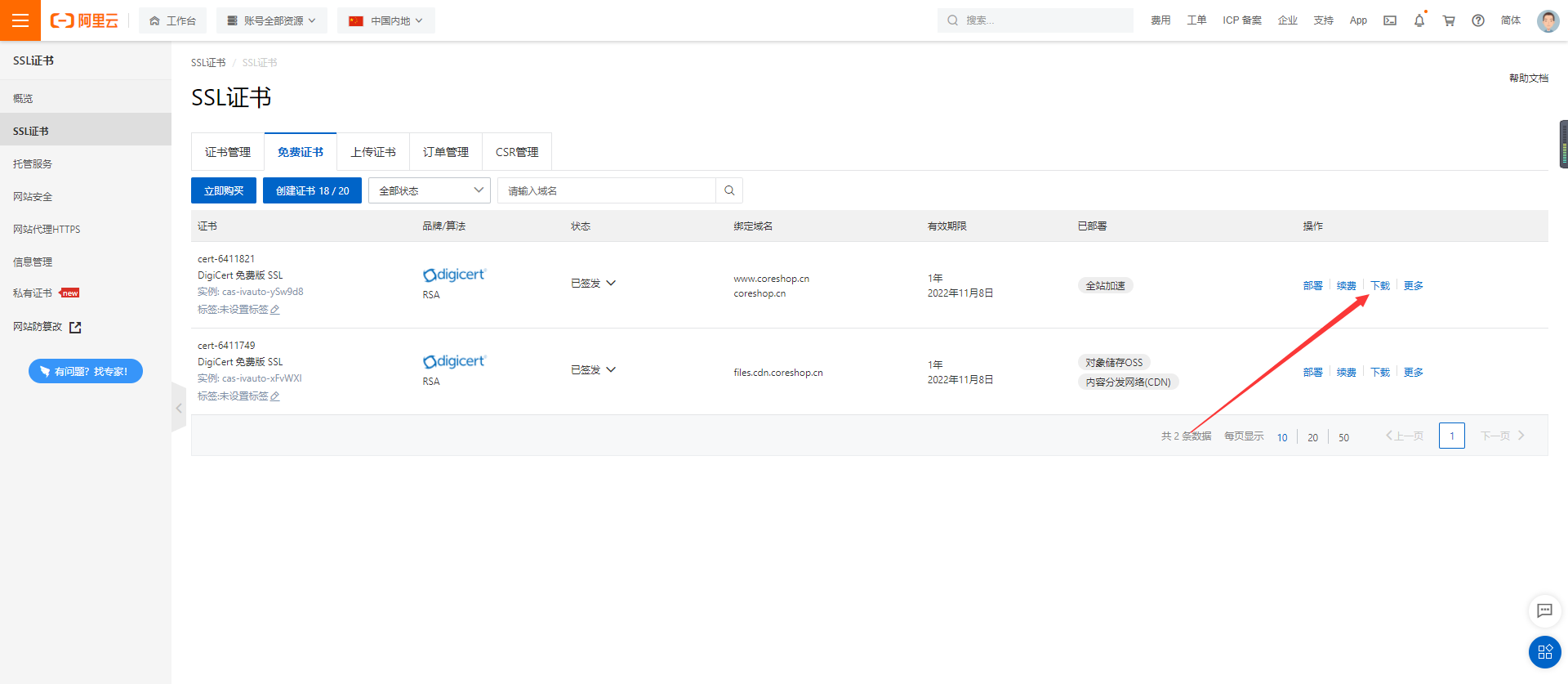
Task: Edit tag pencil icon for cert-6411821
Action: point(275,310)
